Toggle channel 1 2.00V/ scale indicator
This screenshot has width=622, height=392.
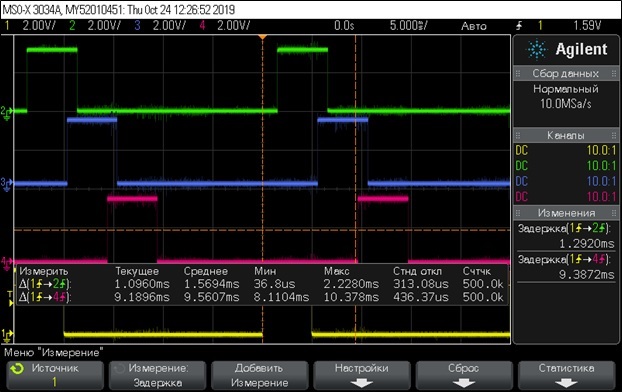pyautogui.click(x=31, y=26)
